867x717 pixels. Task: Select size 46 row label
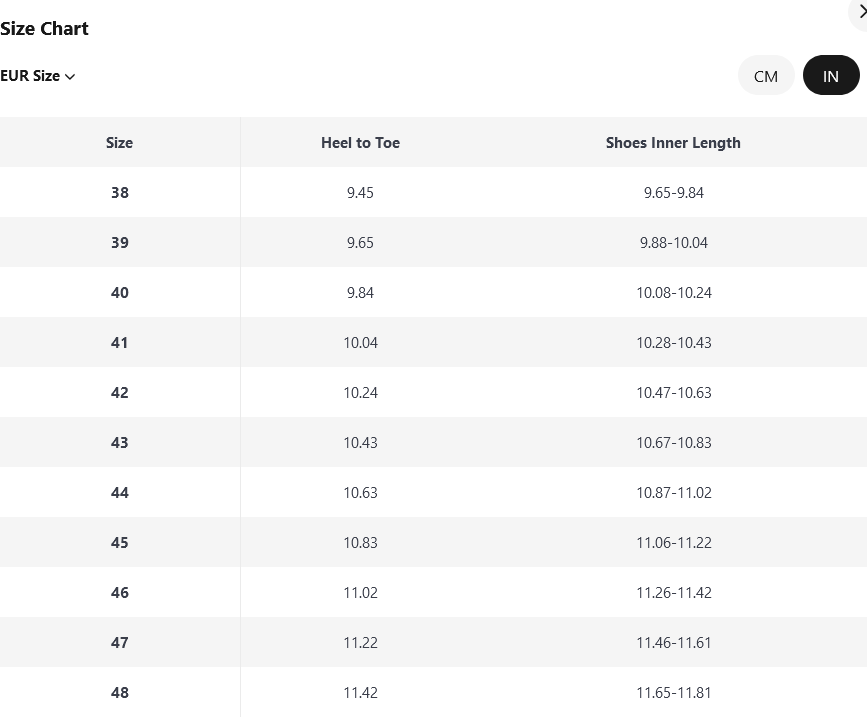120,593
